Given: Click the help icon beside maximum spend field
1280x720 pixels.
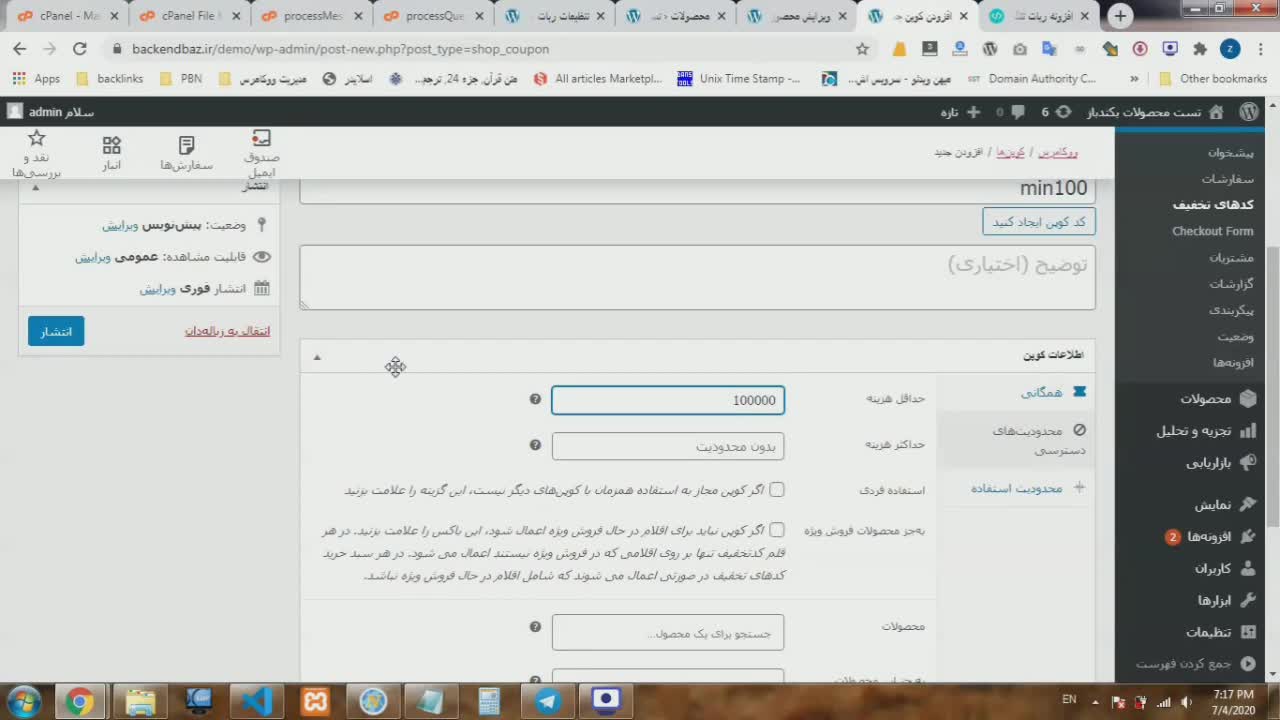Looking at the screenshot, I should pyautogui.click(x=535, y=445).
